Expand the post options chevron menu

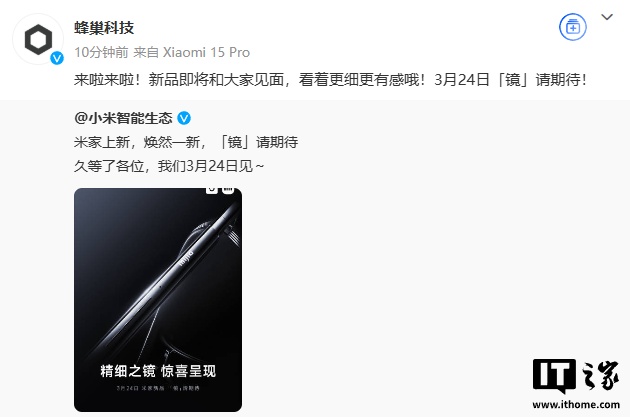point(607,17)
